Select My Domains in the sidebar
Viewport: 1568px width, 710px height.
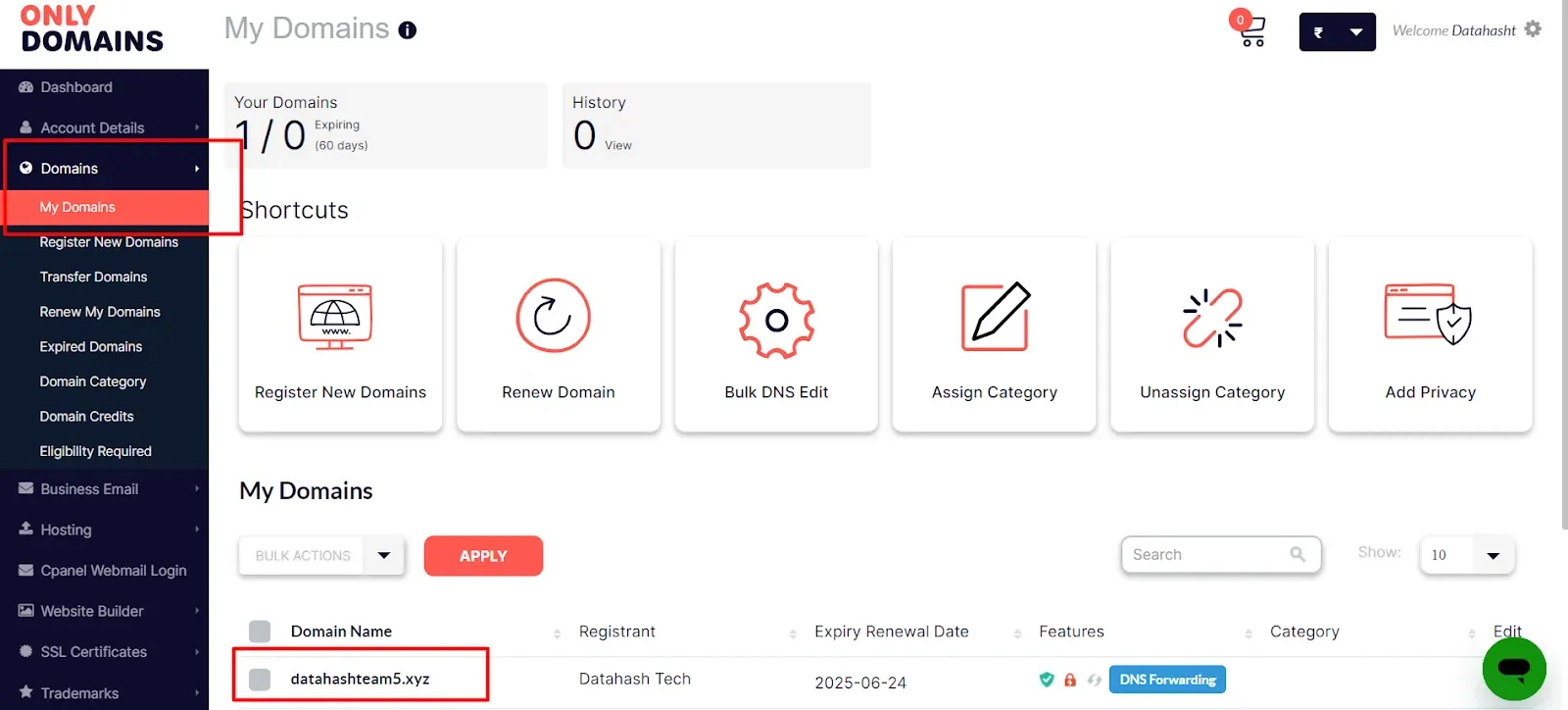[x=104, y=207]
